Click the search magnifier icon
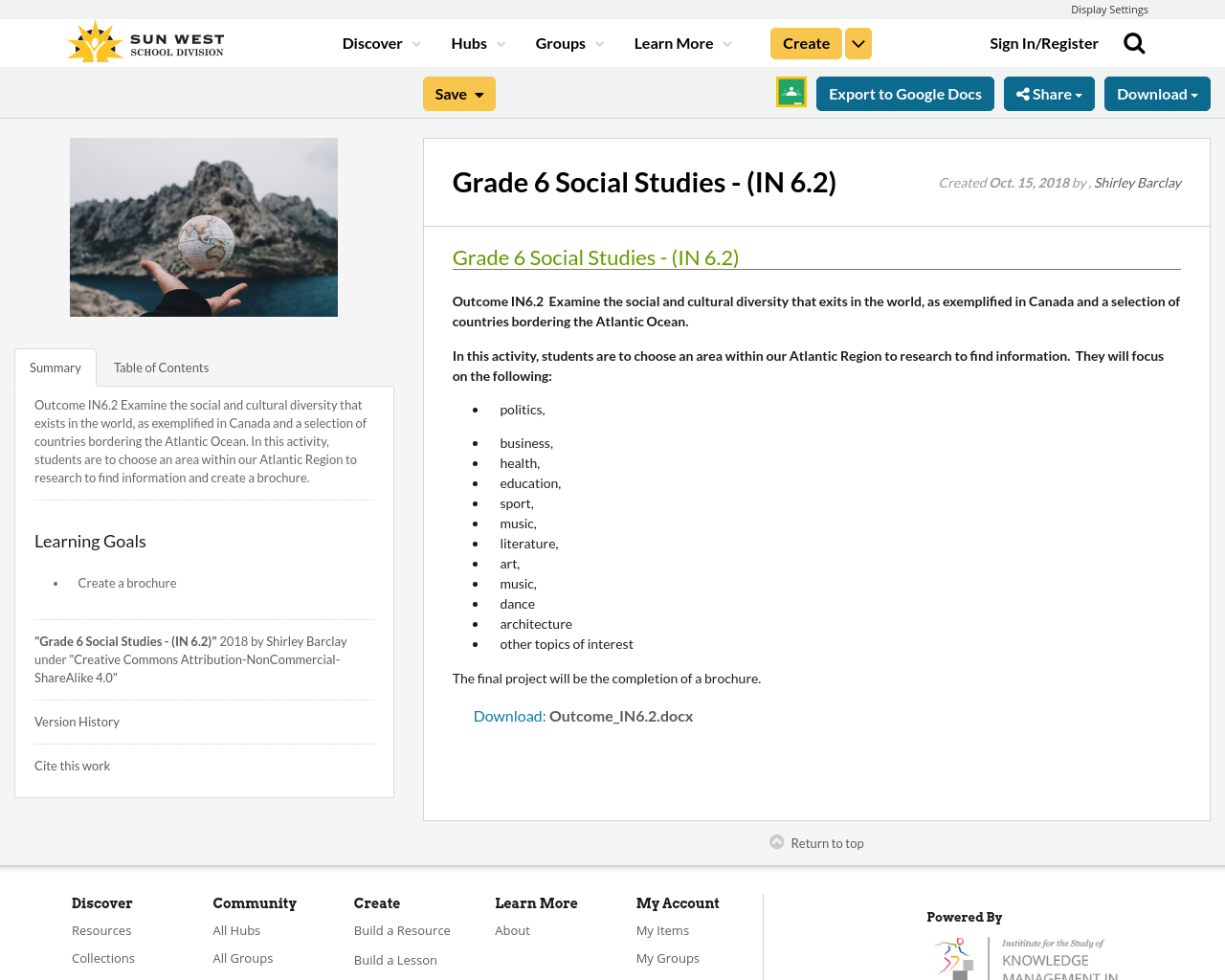Viewport: 1225px width, 980px height. coord(1134,43)
